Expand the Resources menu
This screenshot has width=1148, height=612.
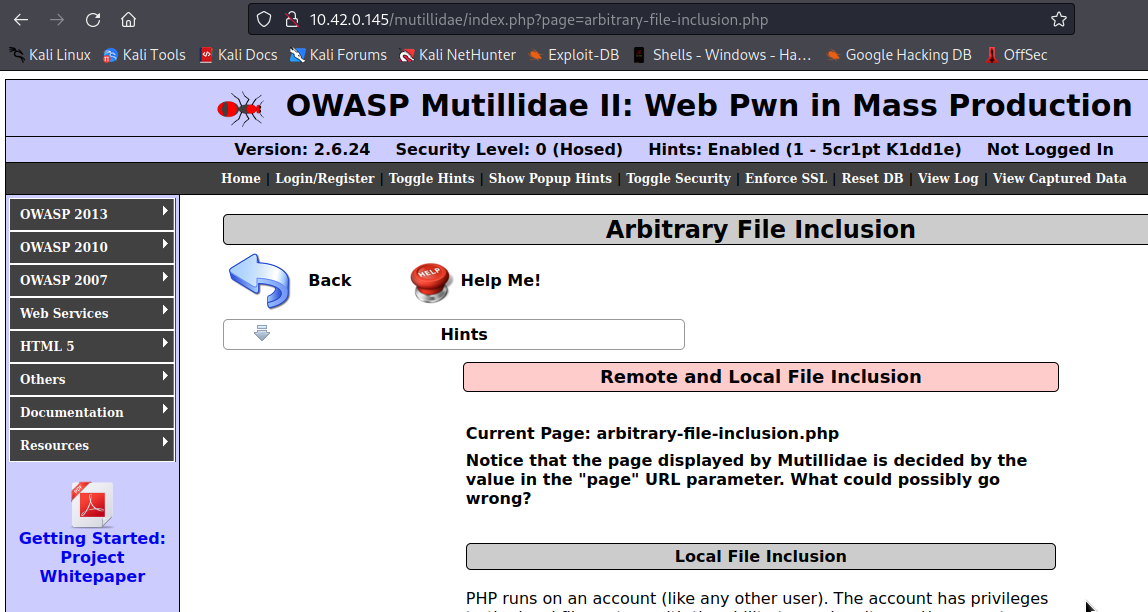(92, 445)
